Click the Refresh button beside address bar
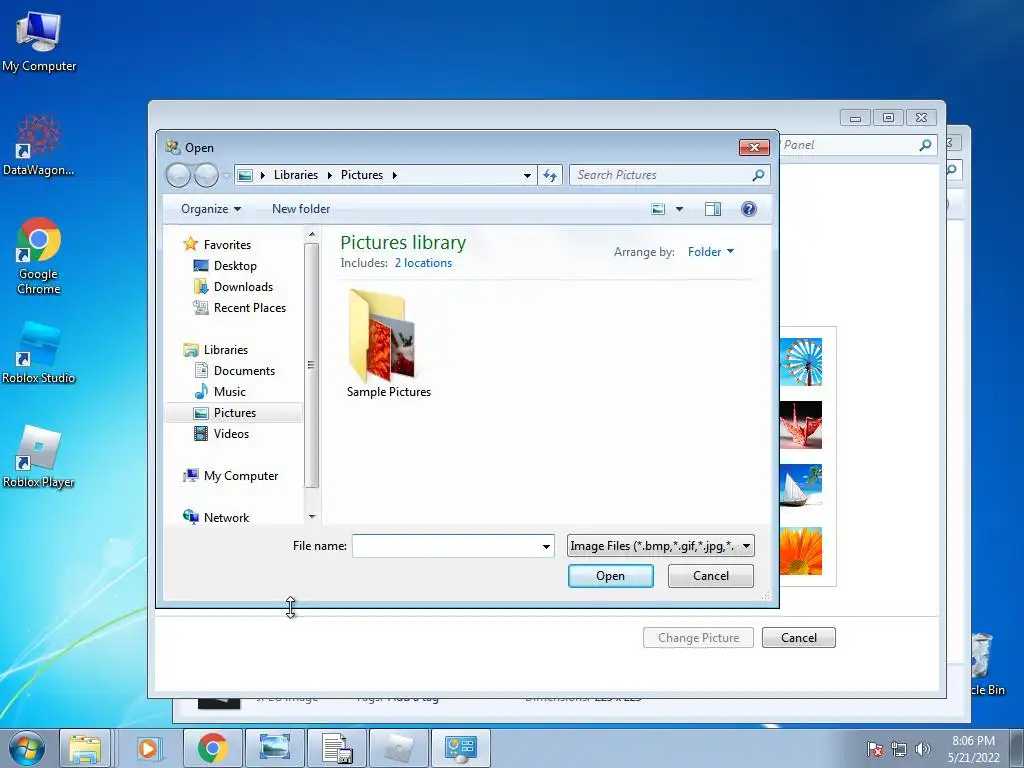Image resolution: width=1024 pixels, height=768 pixels. coord(550,175)
